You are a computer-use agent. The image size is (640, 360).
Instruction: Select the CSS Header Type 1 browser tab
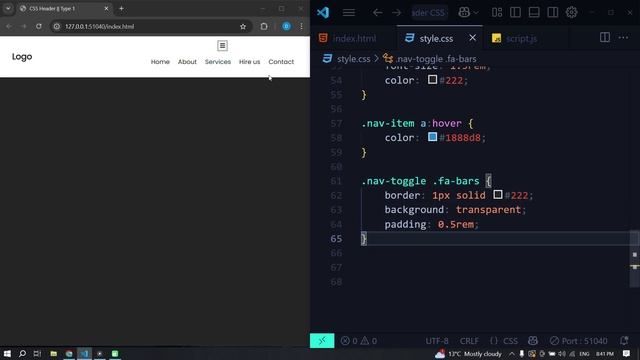coord(64,9)
